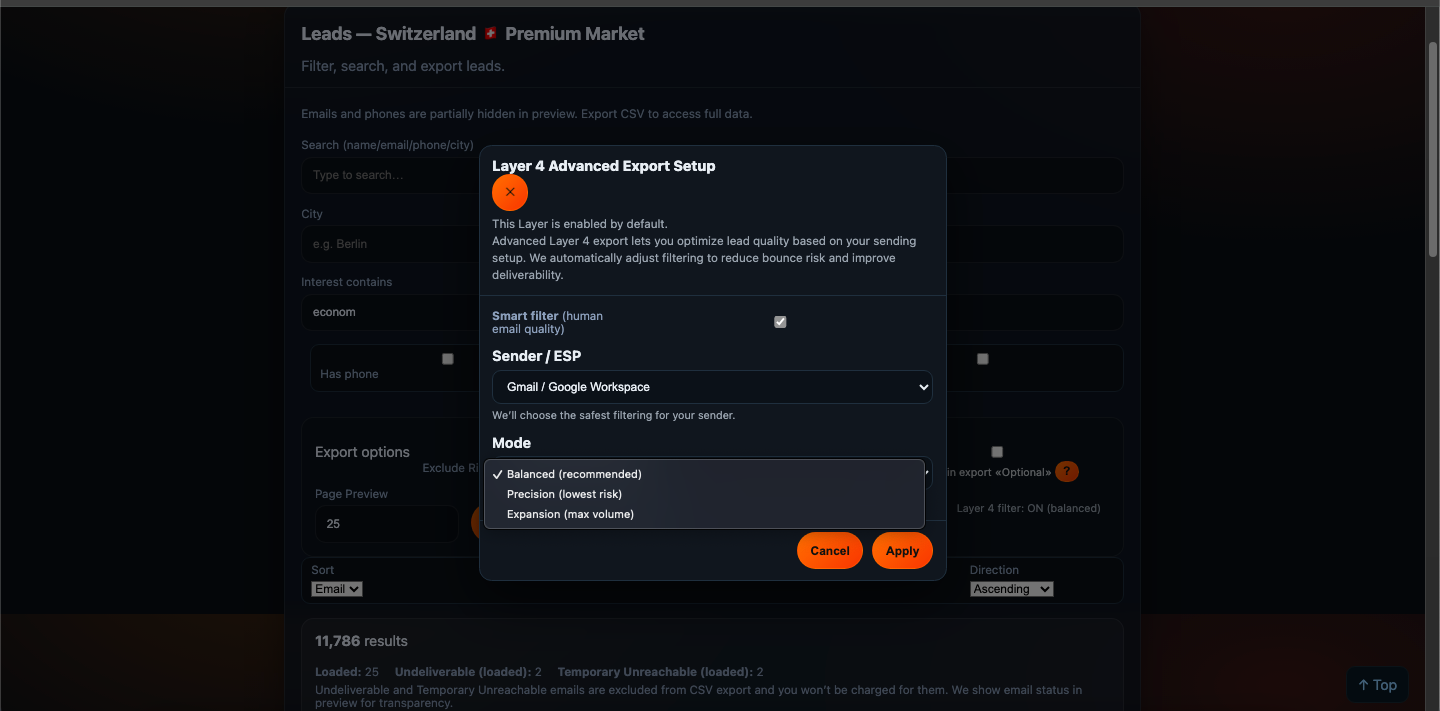Tick the «Optional» export checkbox
The height and width of the screenshot is (711, 1440).
[x=996, y=452]
